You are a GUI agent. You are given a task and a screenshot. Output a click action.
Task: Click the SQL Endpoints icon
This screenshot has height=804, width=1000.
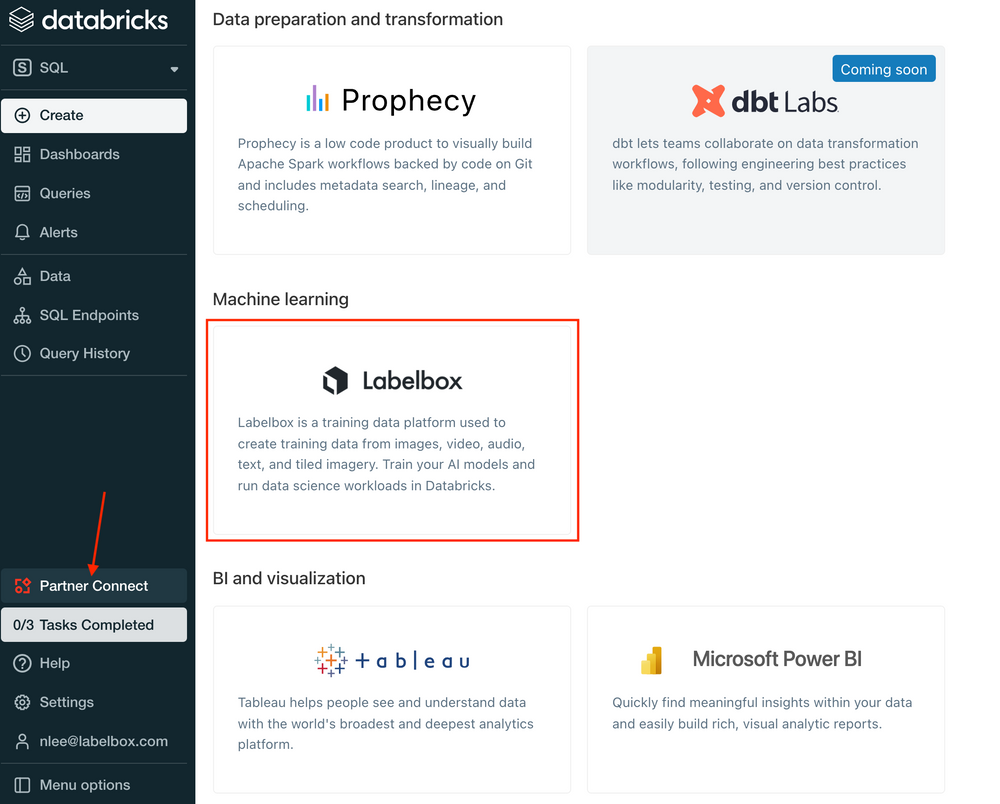(x=22, y=315)
